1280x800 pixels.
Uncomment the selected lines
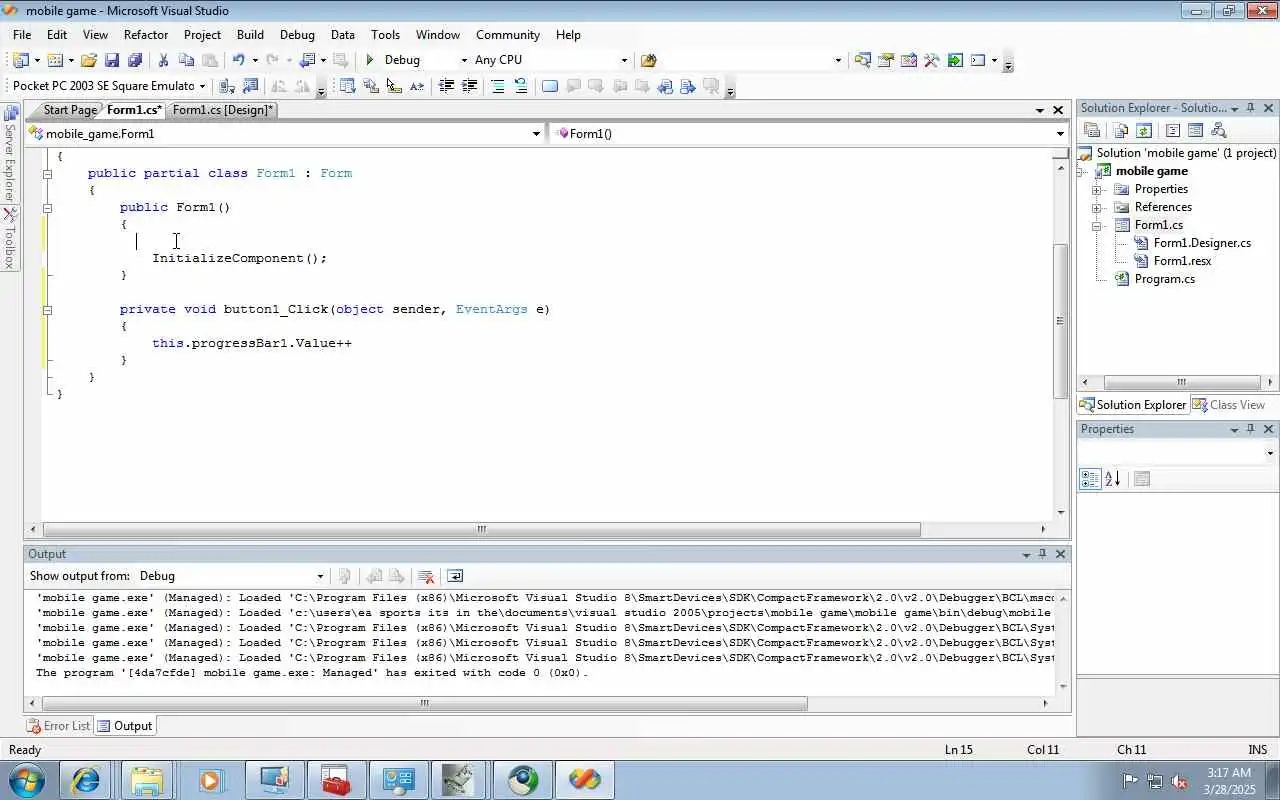pos(520,86)
